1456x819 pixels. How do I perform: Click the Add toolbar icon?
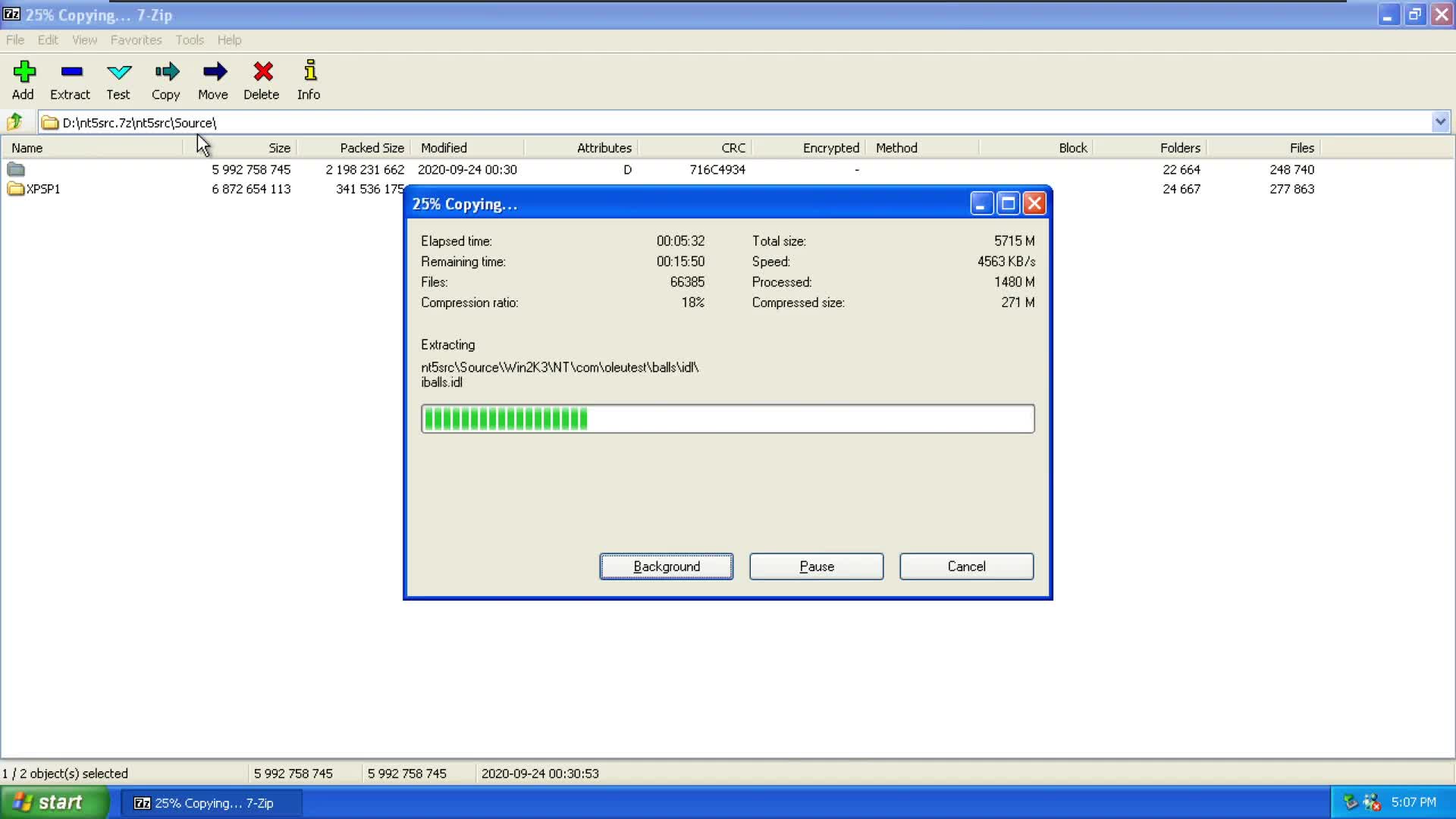pos(24,80)
